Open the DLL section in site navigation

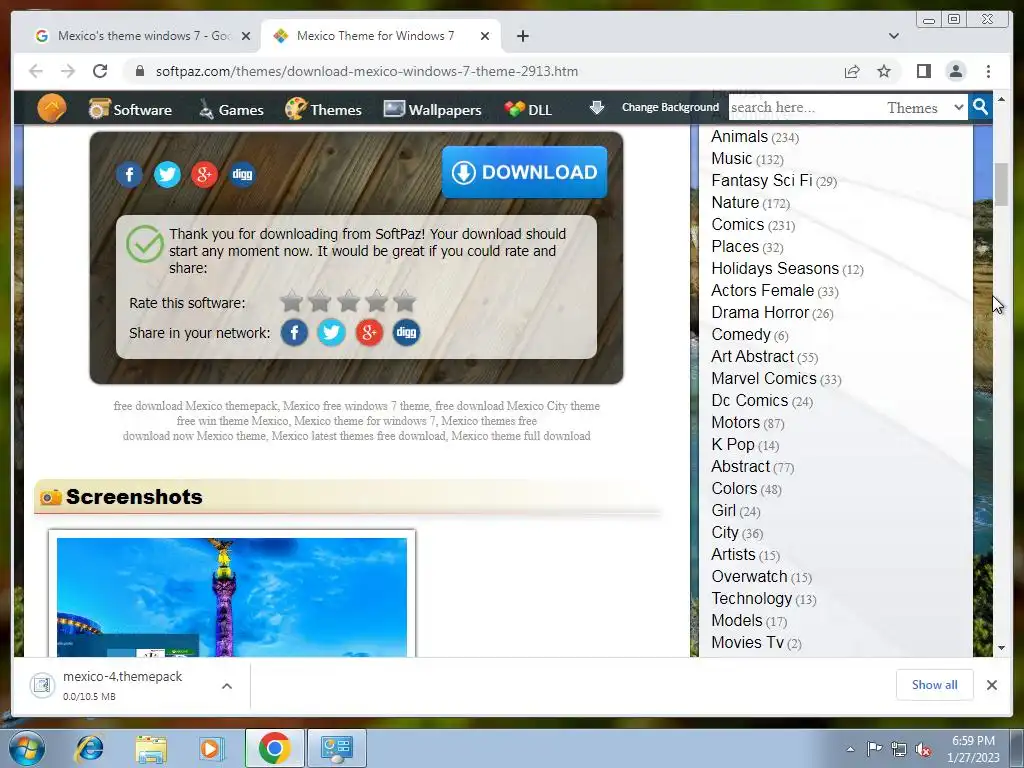coord(528,110)
